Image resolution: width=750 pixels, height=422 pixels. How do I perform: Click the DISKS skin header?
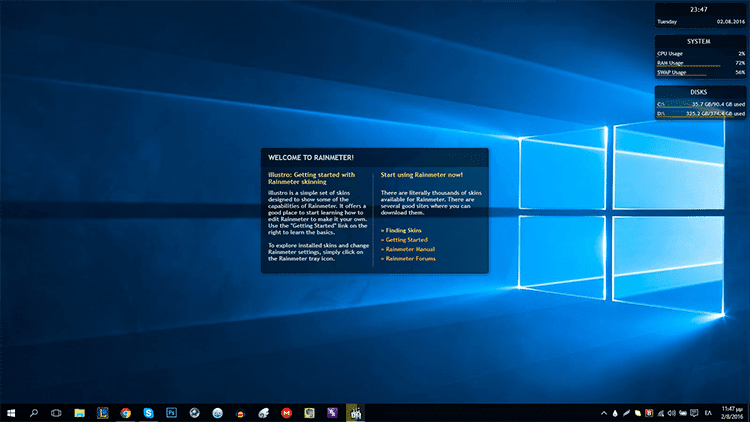699,92
